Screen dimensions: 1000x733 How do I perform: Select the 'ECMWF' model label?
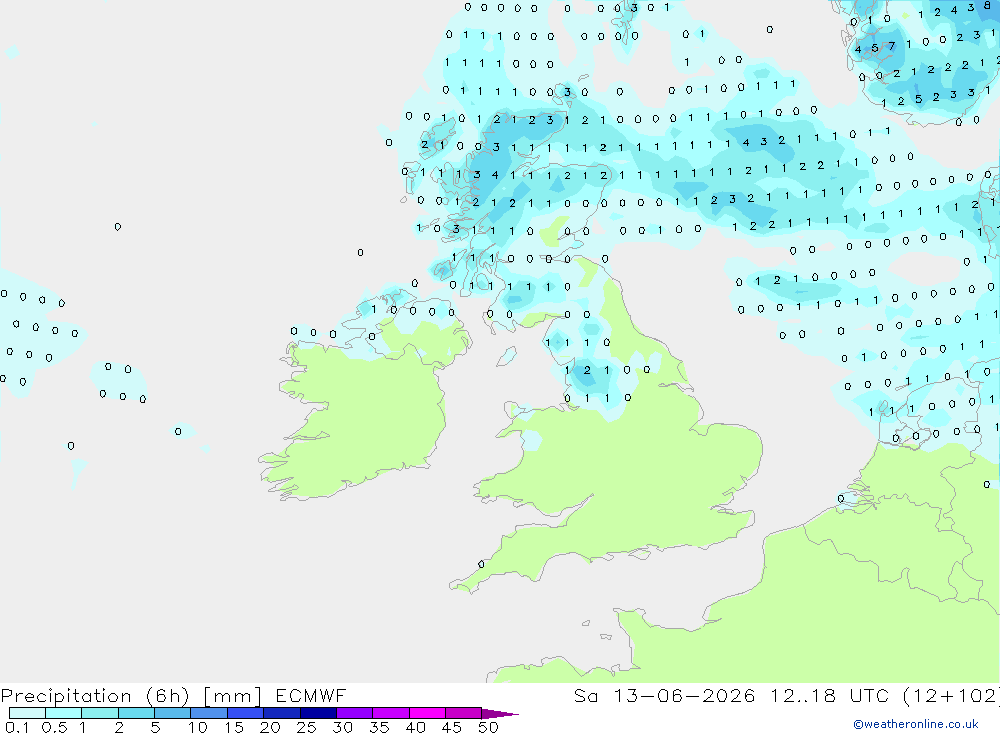(x=311, y=695)
